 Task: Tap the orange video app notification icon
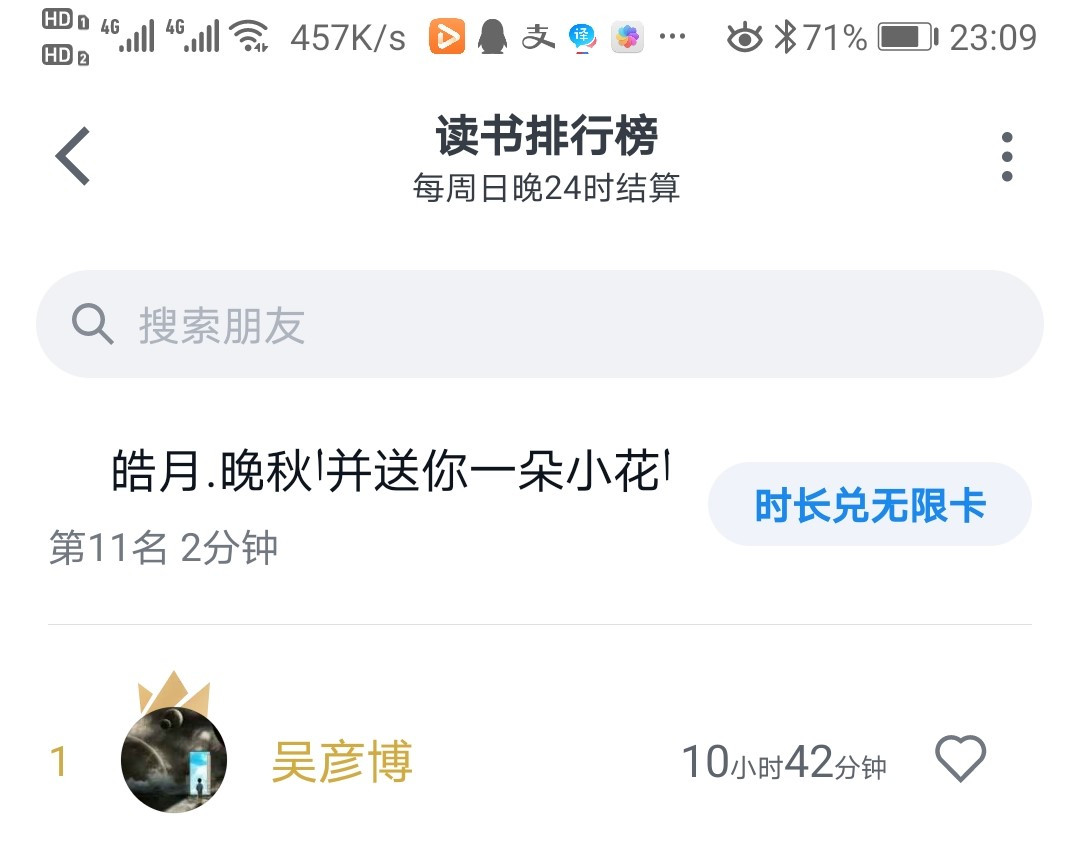coord(446,37)
